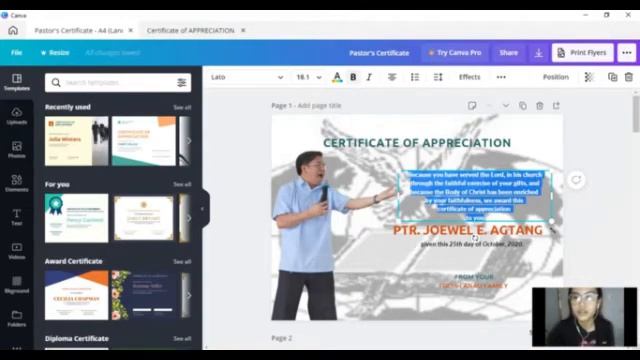Open the three-dot menu in header
The width and height of the screenshot is (640, 360).
[x=627, y=53]
